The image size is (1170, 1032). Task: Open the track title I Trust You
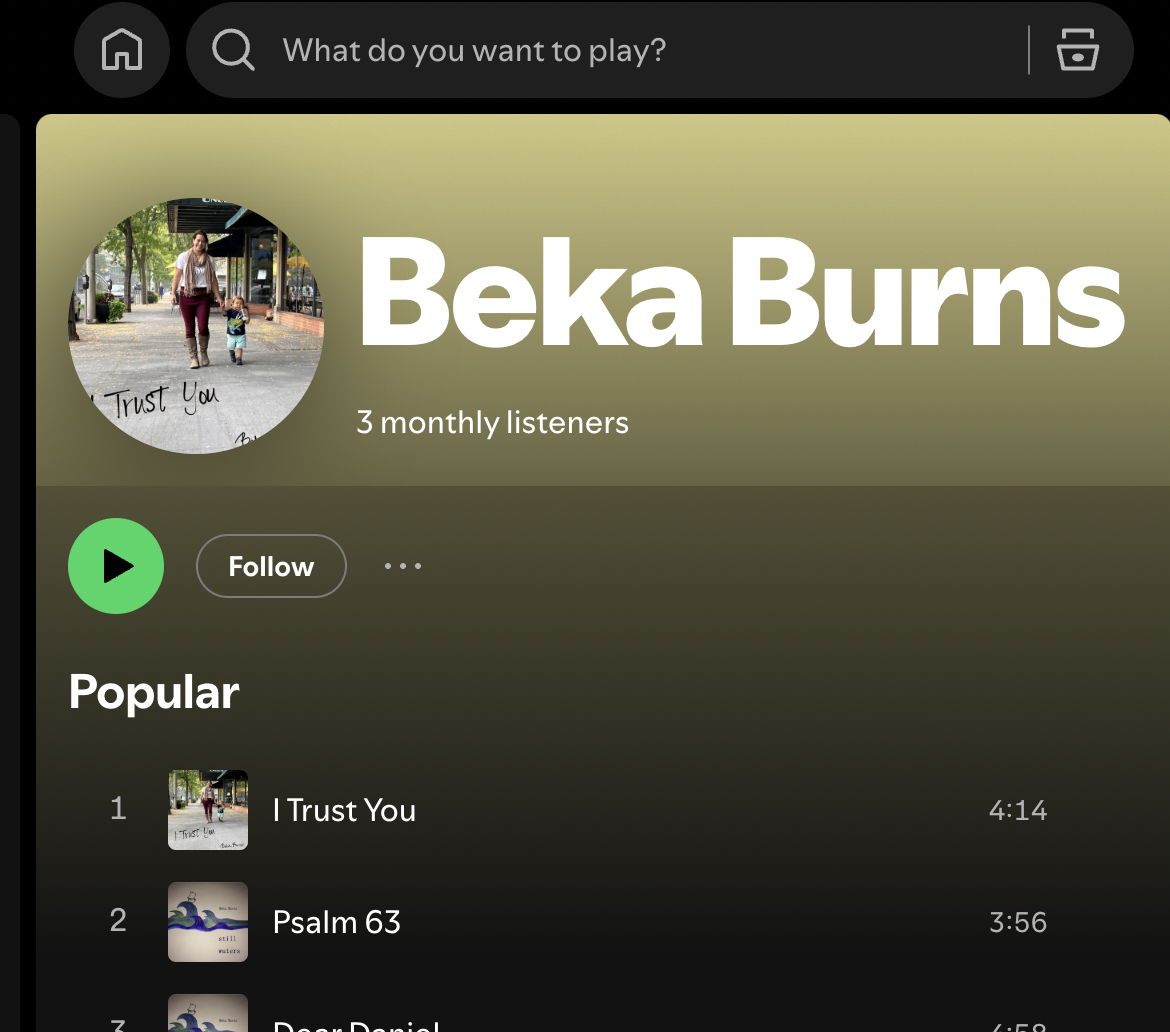344,810
